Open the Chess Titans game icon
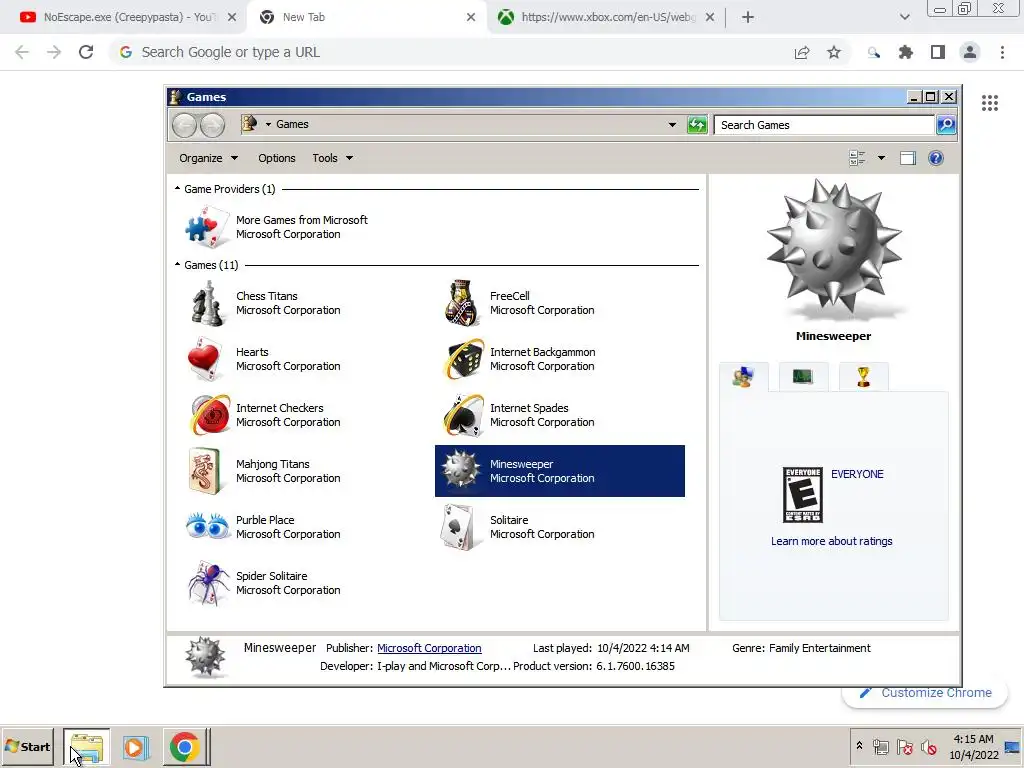1024x768 pixels. (x=207, y=303)
